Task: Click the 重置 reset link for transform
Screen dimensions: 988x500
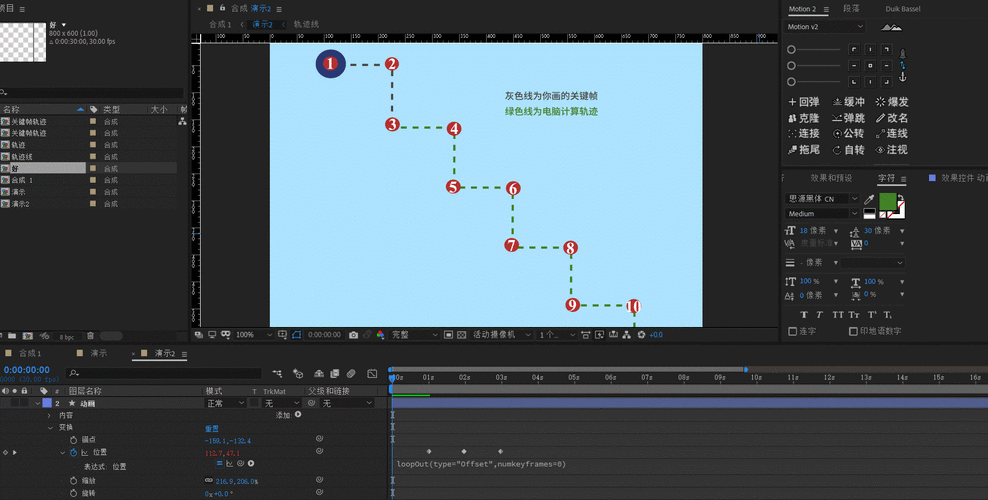Action: coord(211,427)
